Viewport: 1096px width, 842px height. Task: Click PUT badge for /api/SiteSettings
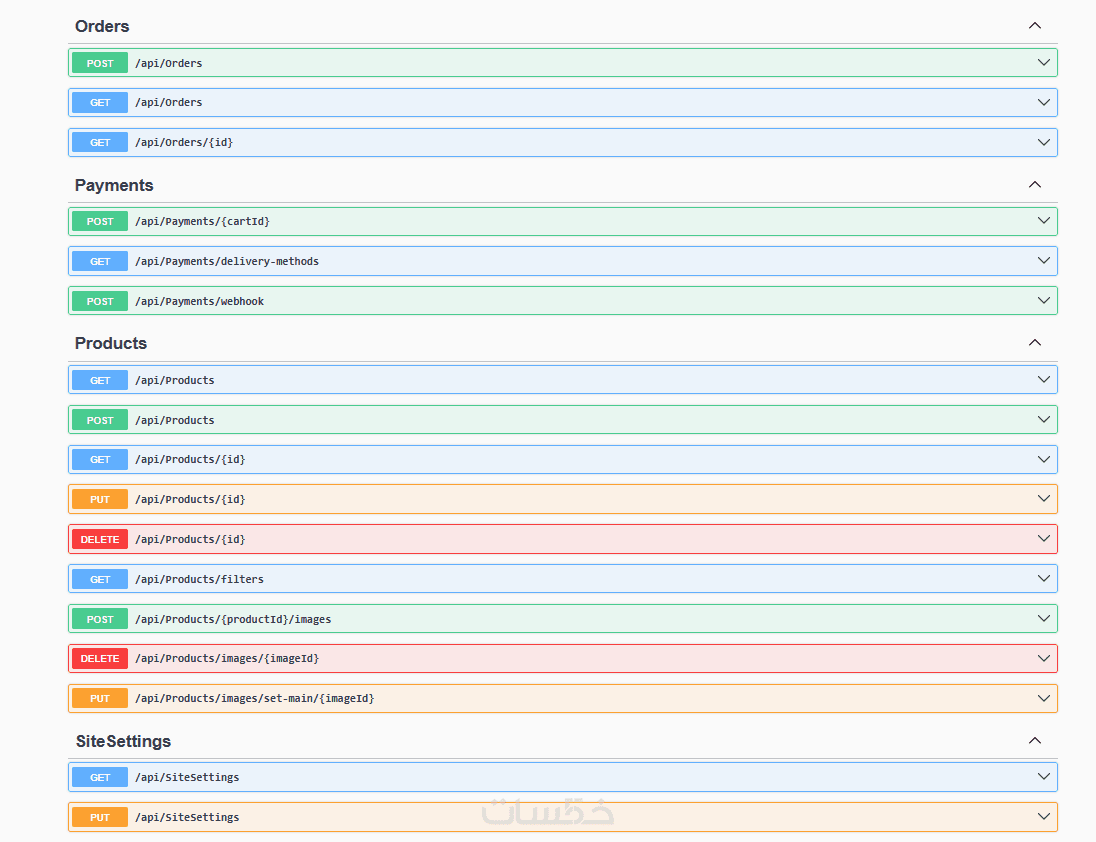[100, 817]
